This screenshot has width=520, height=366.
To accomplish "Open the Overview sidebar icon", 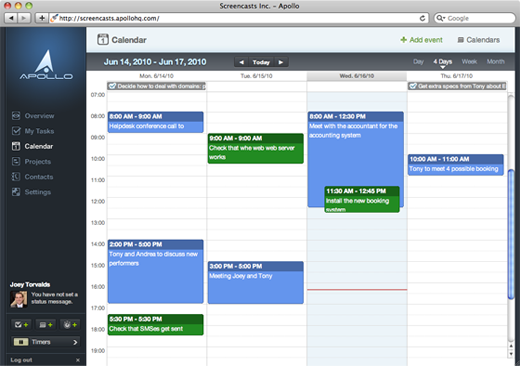I will 16,116.
